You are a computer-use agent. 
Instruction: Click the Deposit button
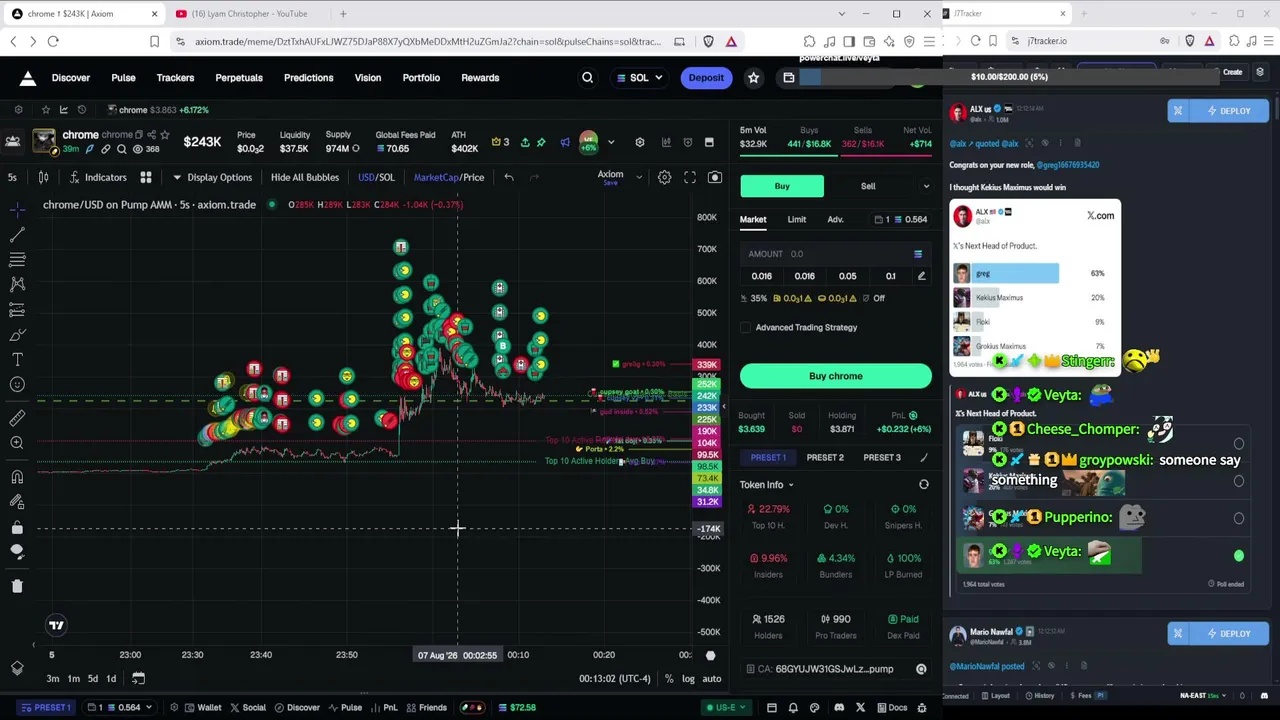(x=706, y=78)
